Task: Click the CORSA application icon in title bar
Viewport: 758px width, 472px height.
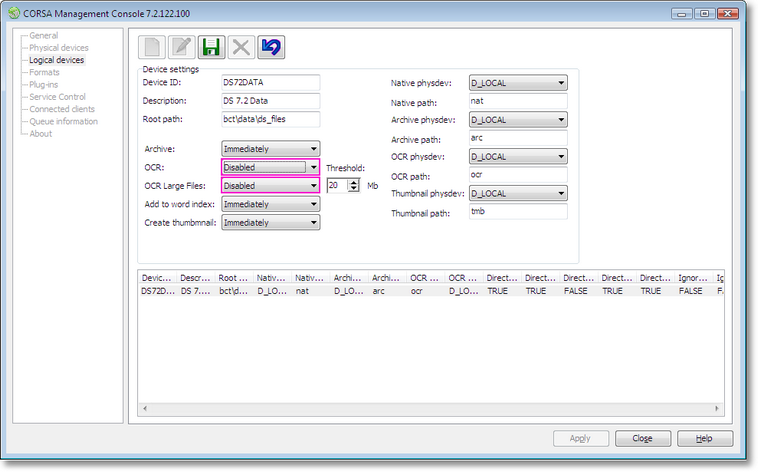Action: pos(14,13)
